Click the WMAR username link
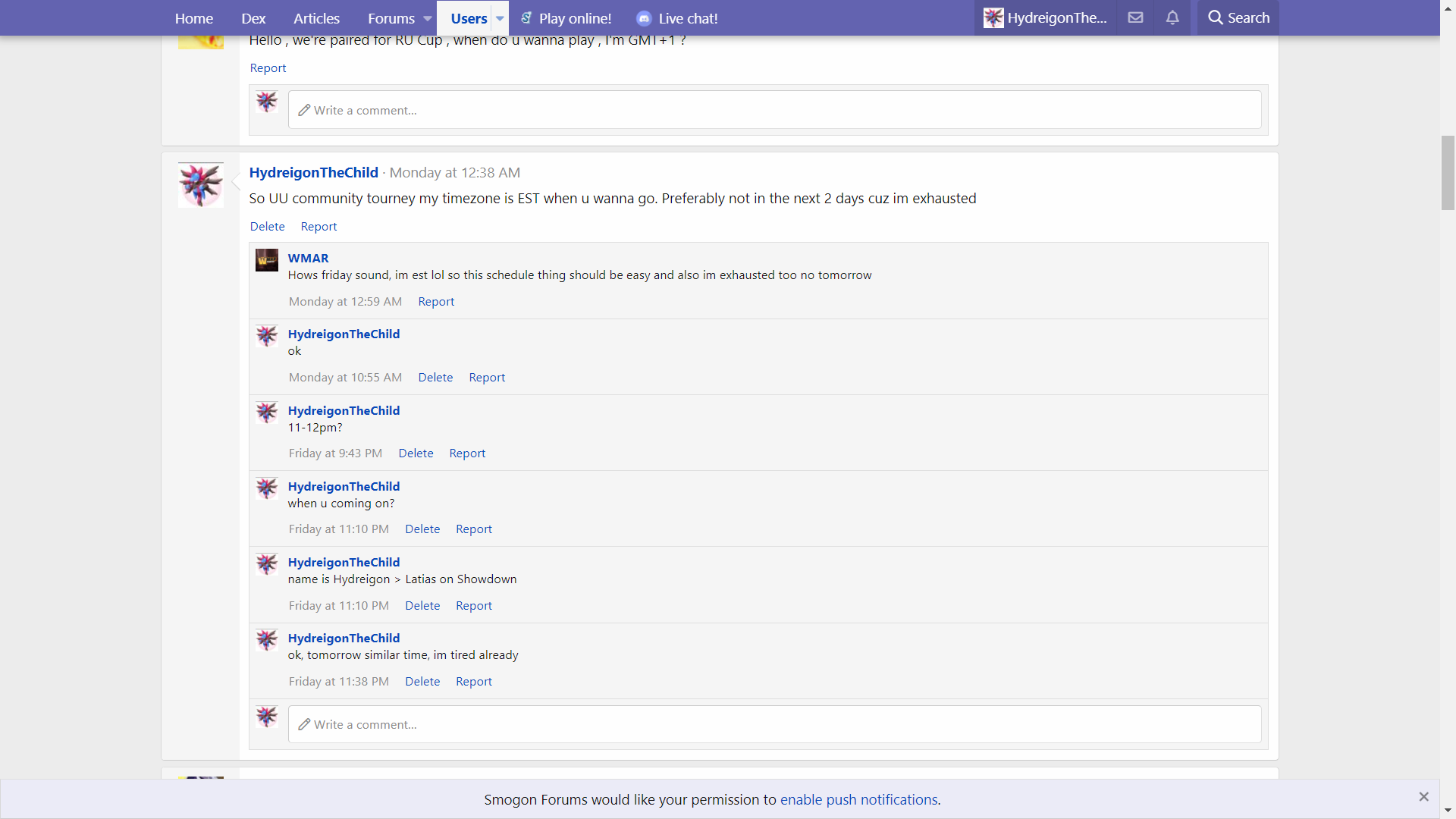Image resolution: width=1456 pixels, height=819 pixels. [x=308, y=258]
